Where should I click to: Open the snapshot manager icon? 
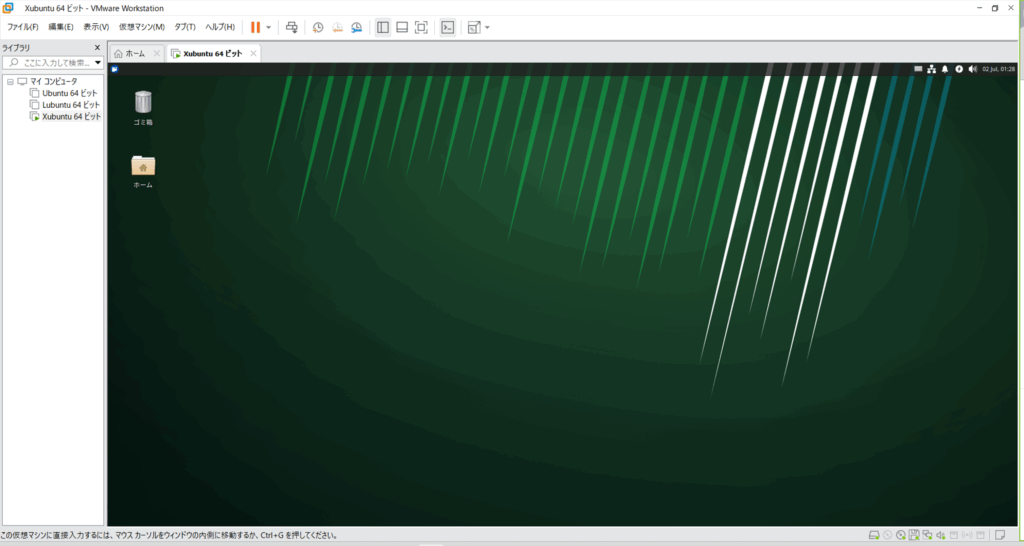tap(356, 27)
